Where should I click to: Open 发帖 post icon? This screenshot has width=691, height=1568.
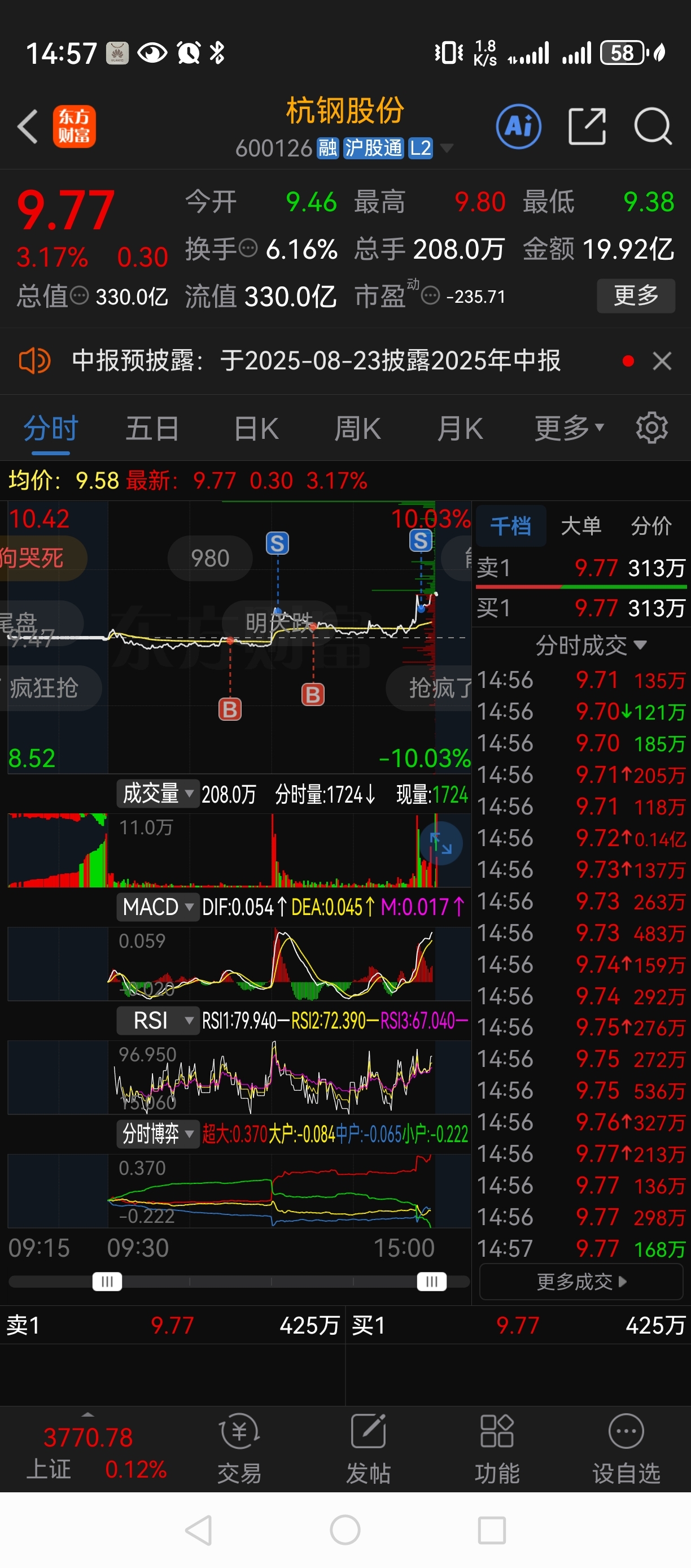click(x=369, y=1449)
